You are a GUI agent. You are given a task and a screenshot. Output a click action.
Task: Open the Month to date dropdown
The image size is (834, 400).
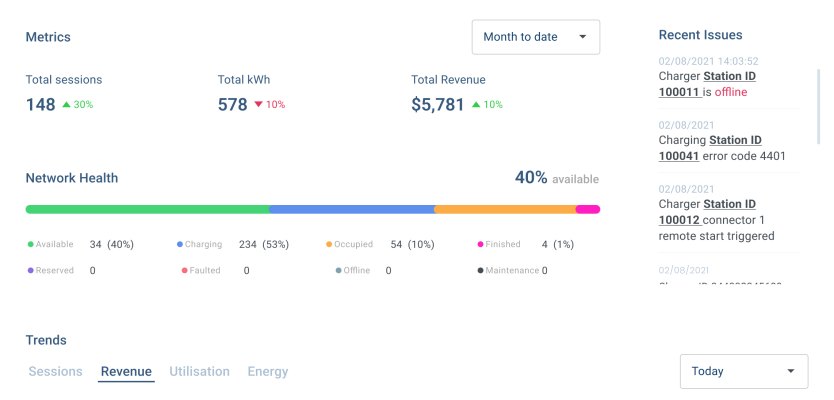click(535, 37)
